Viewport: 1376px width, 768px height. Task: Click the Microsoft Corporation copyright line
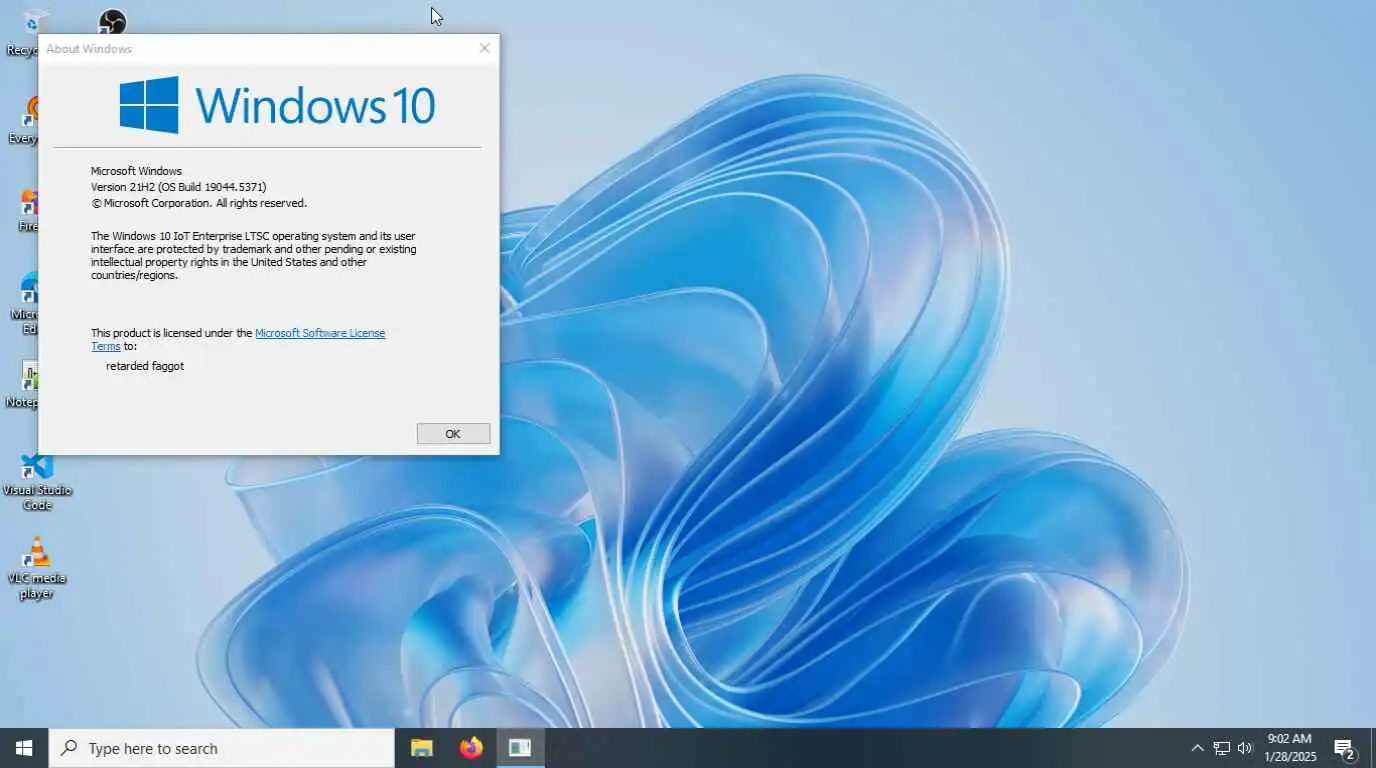tap(199, 203)
